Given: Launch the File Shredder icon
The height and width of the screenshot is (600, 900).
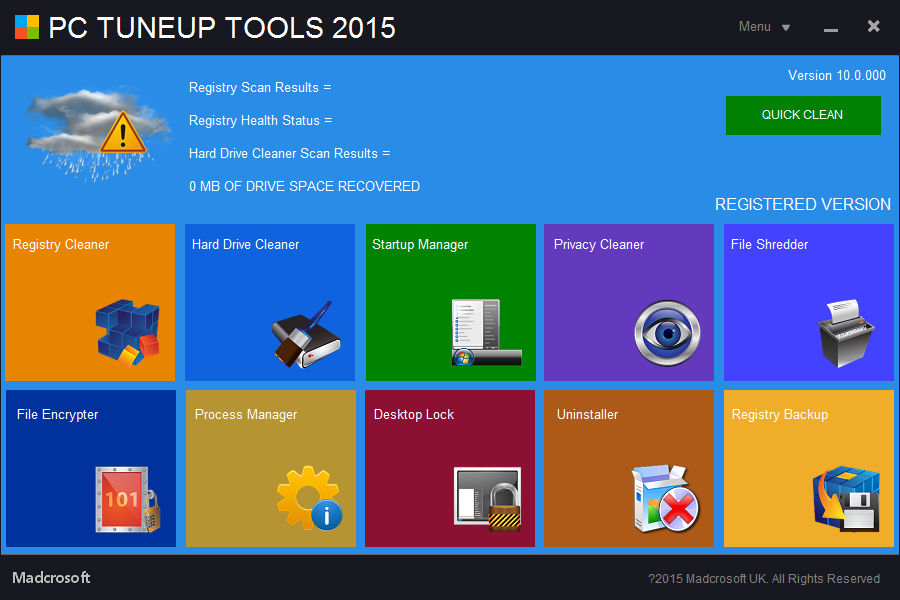Looking at the screenshot, I should pos(845,333).
